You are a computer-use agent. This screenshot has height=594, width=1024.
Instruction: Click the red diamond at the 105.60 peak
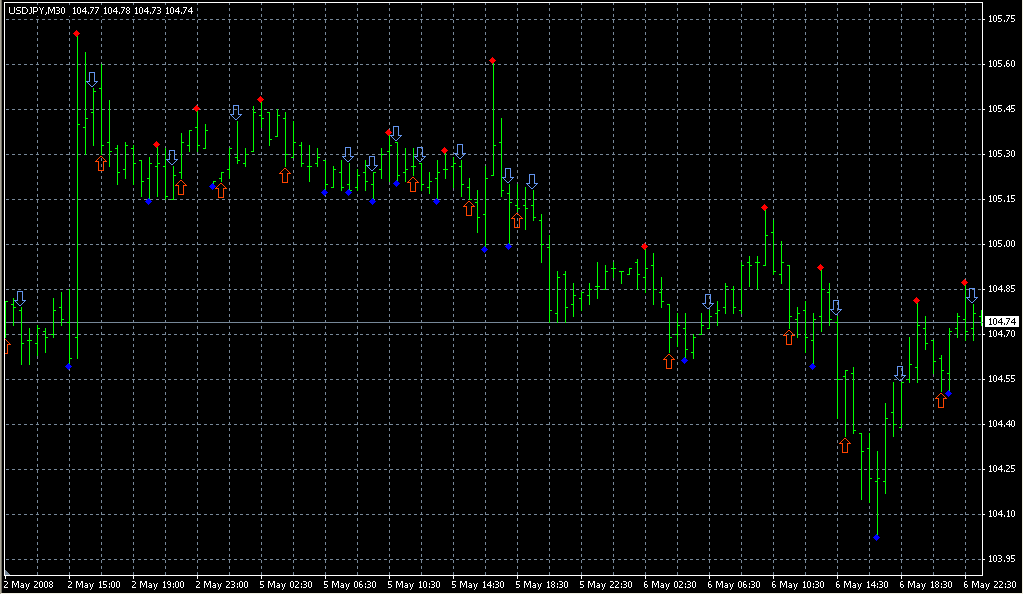point(493,61)
